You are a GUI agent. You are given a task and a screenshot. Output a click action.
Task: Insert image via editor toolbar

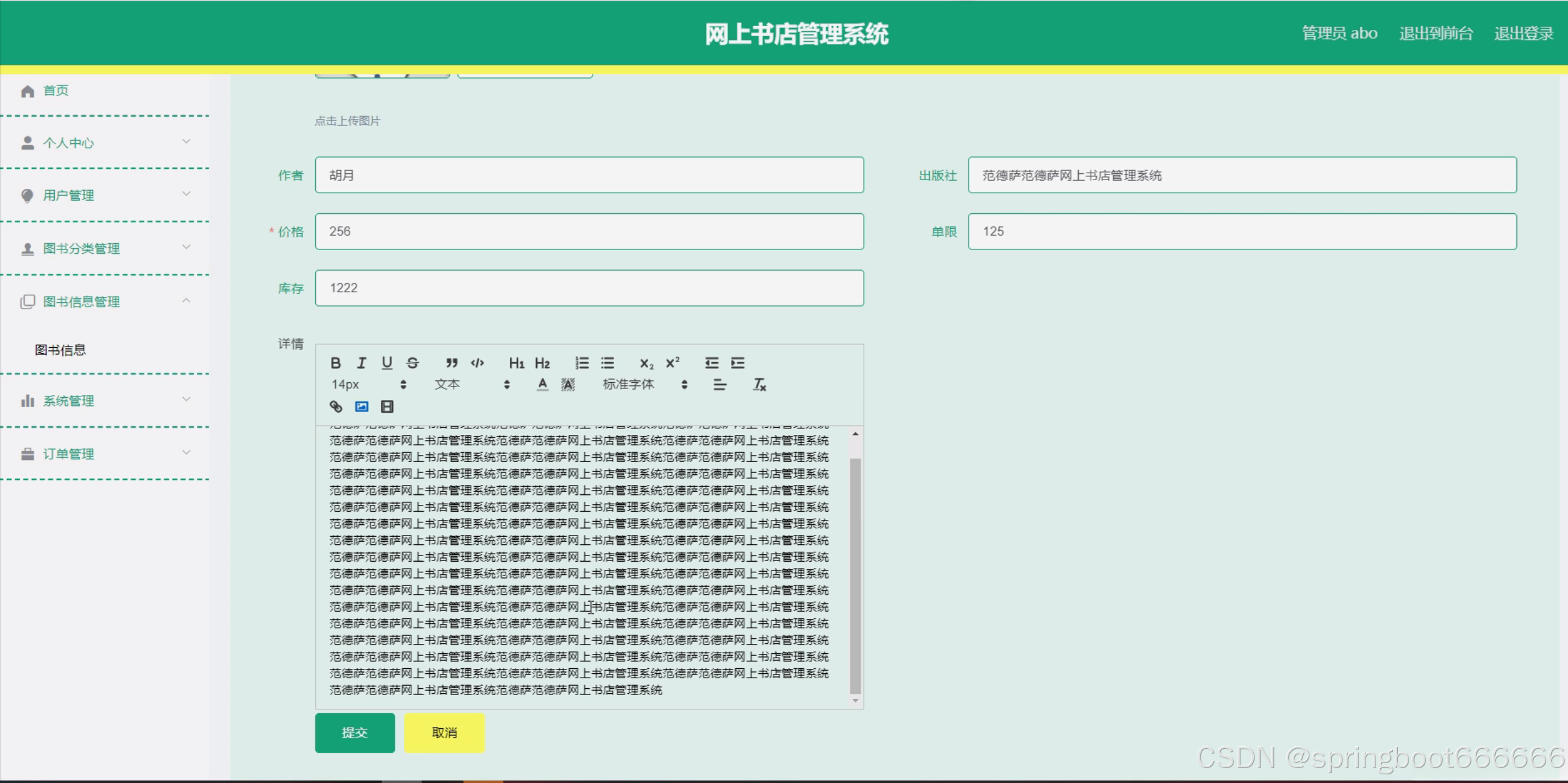(361, 406)
